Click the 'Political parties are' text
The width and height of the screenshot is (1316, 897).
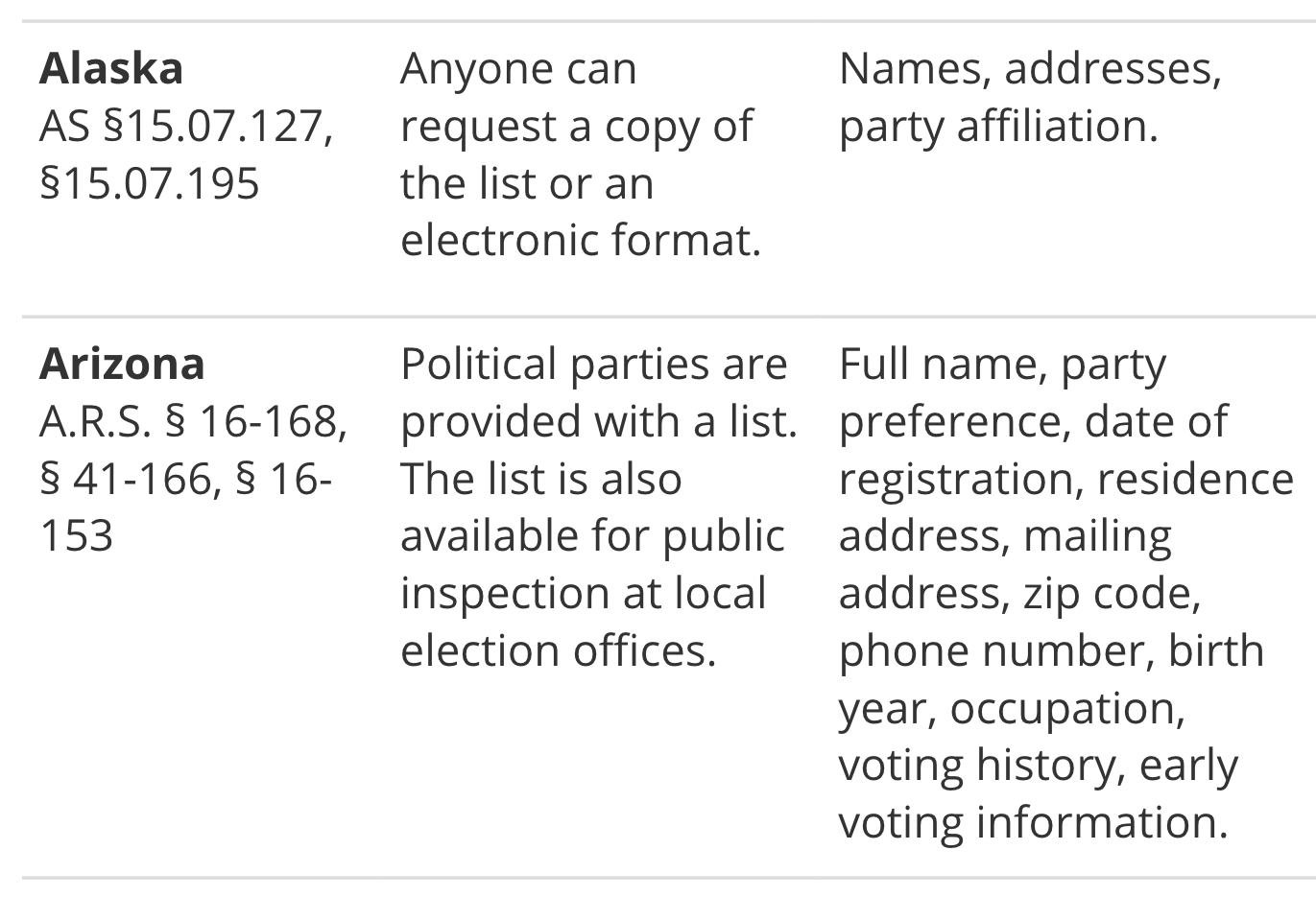point(593,365)
